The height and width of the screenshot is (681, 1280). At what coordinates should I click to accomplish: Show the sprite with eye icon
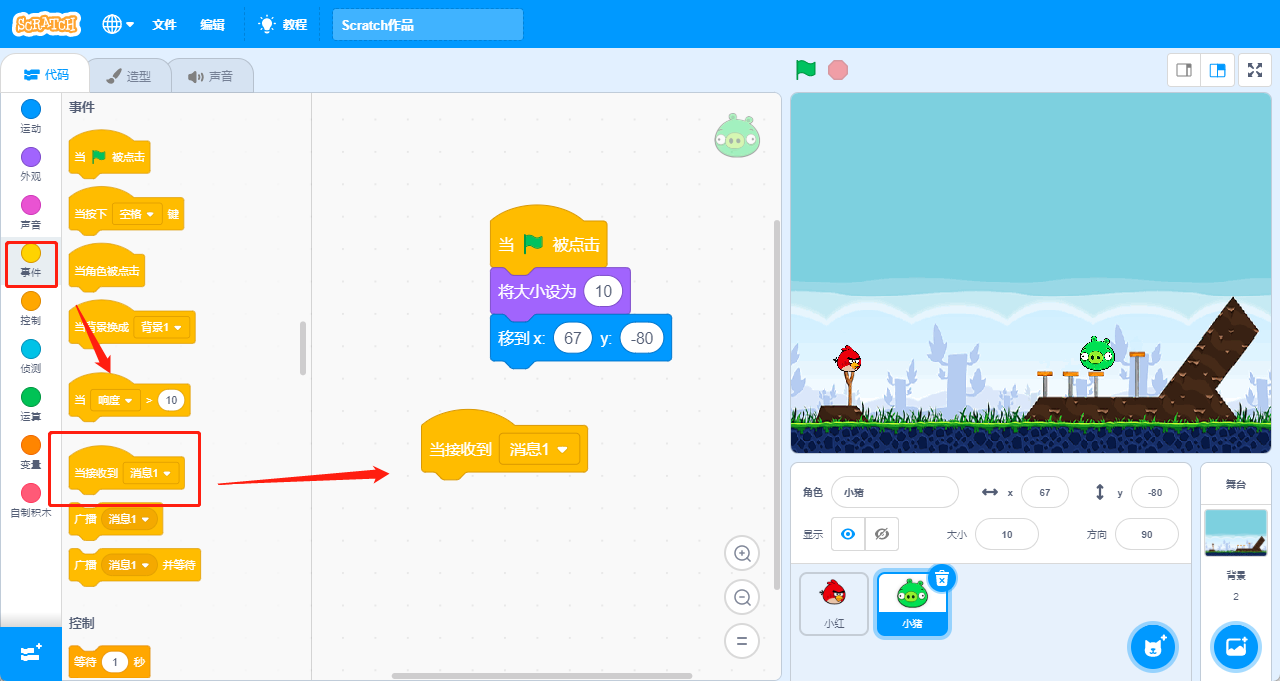click(x=848, y=534)
